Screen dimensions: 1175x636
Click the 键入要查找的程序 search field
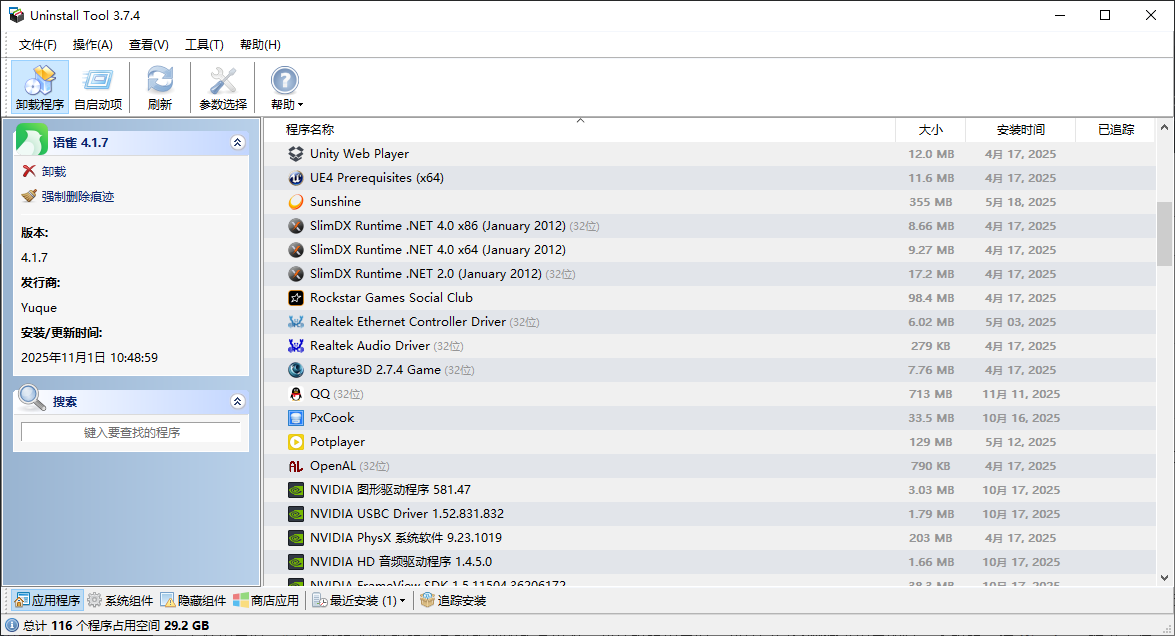click(131, 433)
